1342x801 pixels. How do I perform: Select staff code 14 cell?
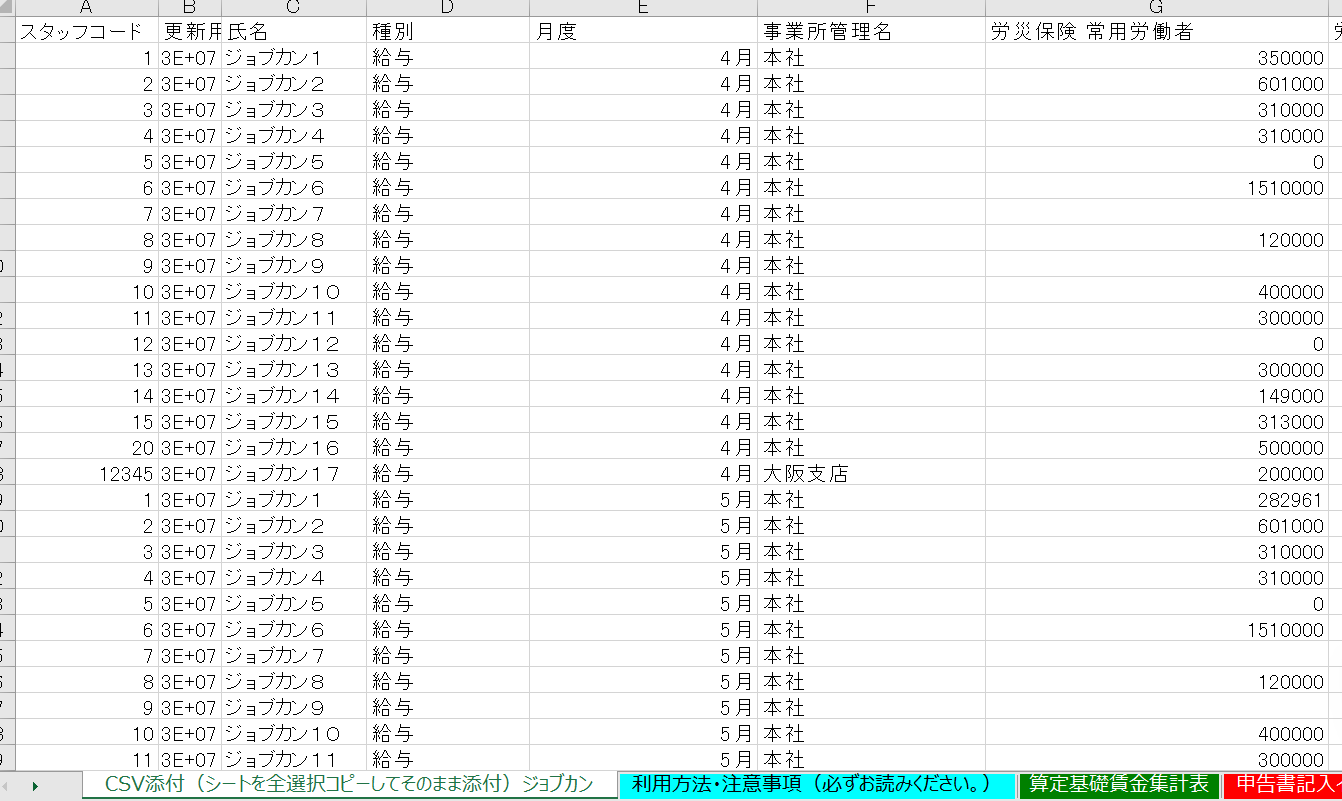tap(87, 395)
